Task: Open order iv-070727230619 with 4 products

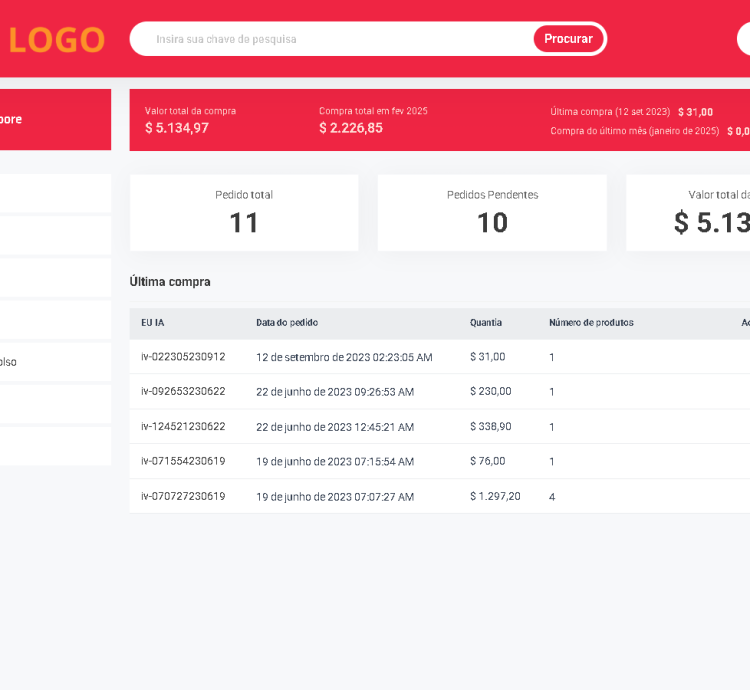Action: (x=183, y=497)
